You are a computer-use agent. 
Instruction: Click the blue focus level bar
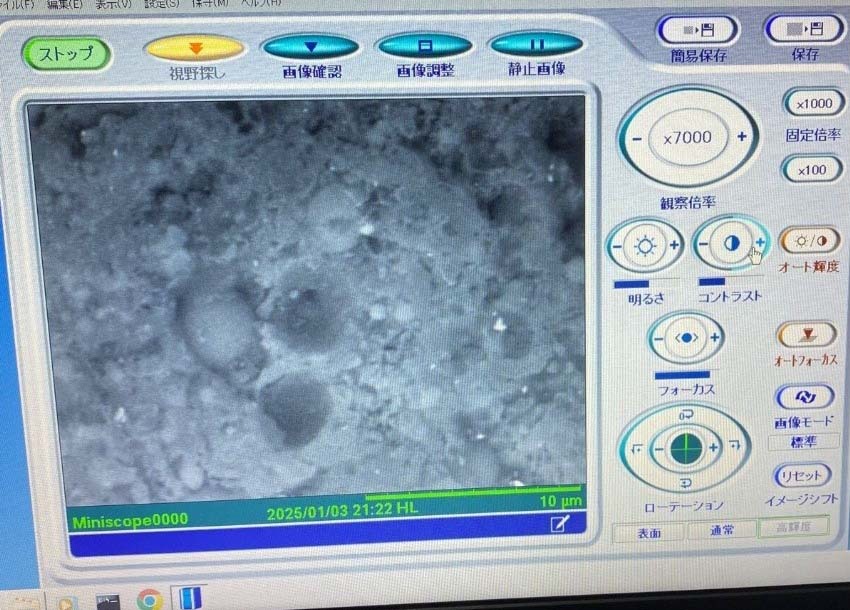(683, 374)
